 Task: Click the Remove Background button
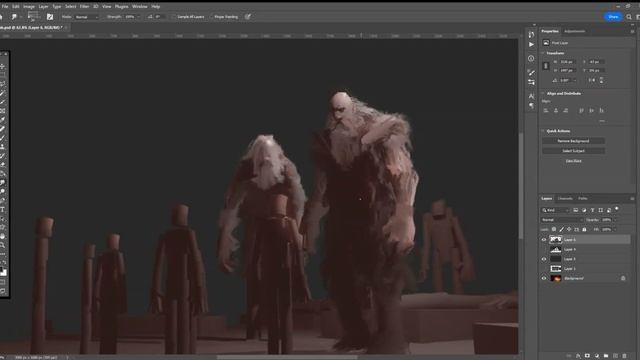pos(573,141)
